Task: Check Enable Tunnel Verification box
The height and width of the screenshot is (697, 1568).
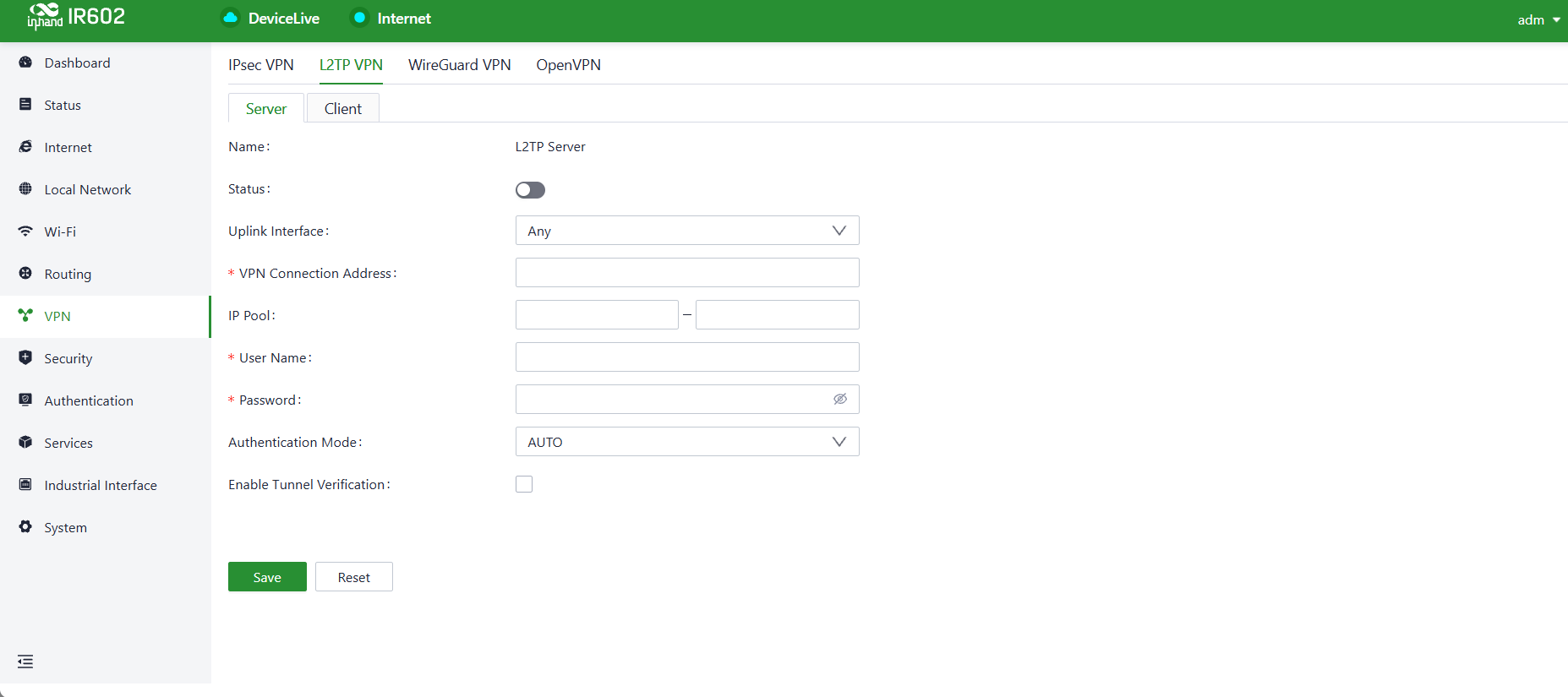Action: tap(524, 484)
